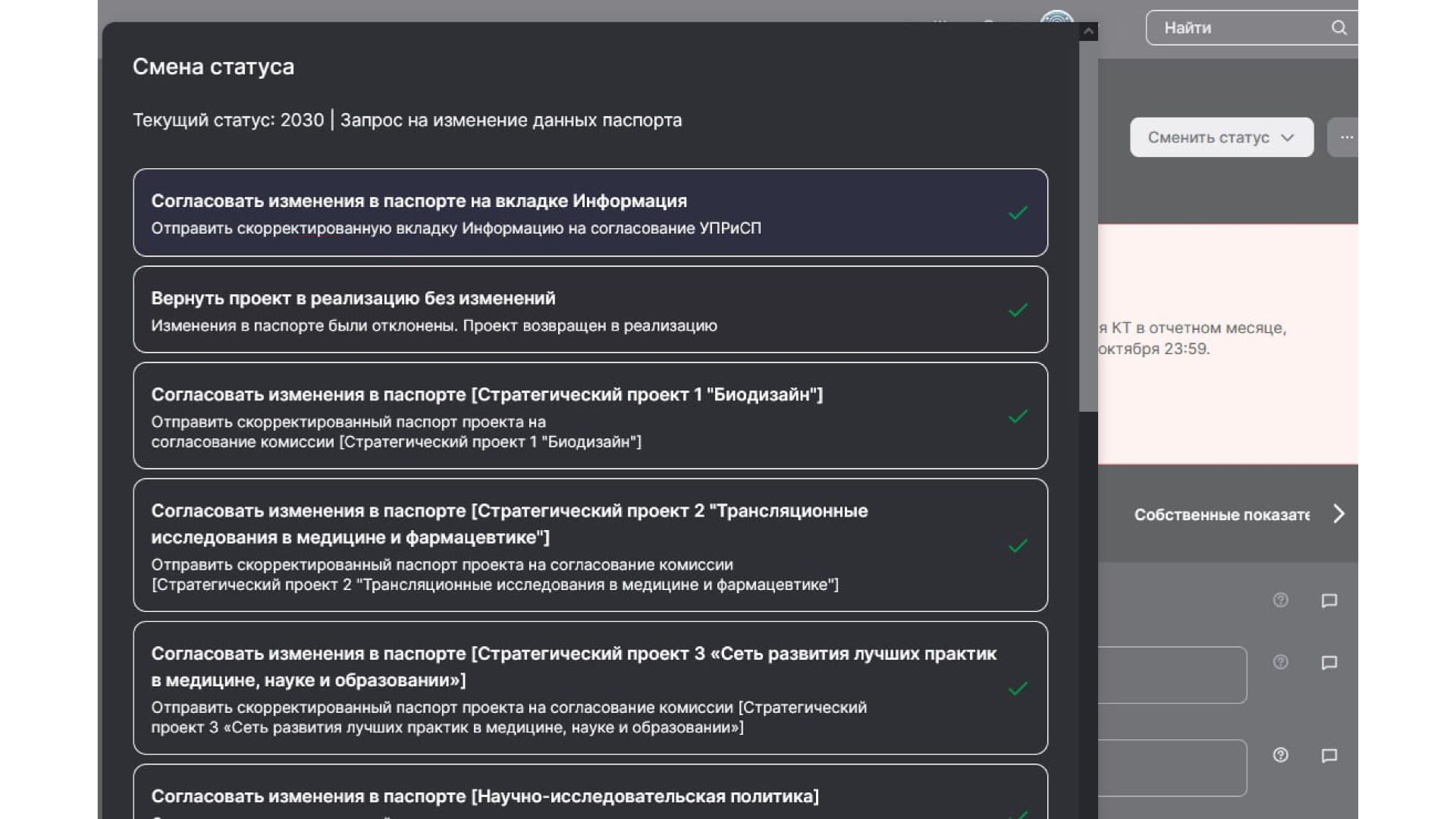The height and width of the screenshot is (819, 1456).
Task: Click the checkmark on the "Биодизайн" card
Action: (1018, 416)
